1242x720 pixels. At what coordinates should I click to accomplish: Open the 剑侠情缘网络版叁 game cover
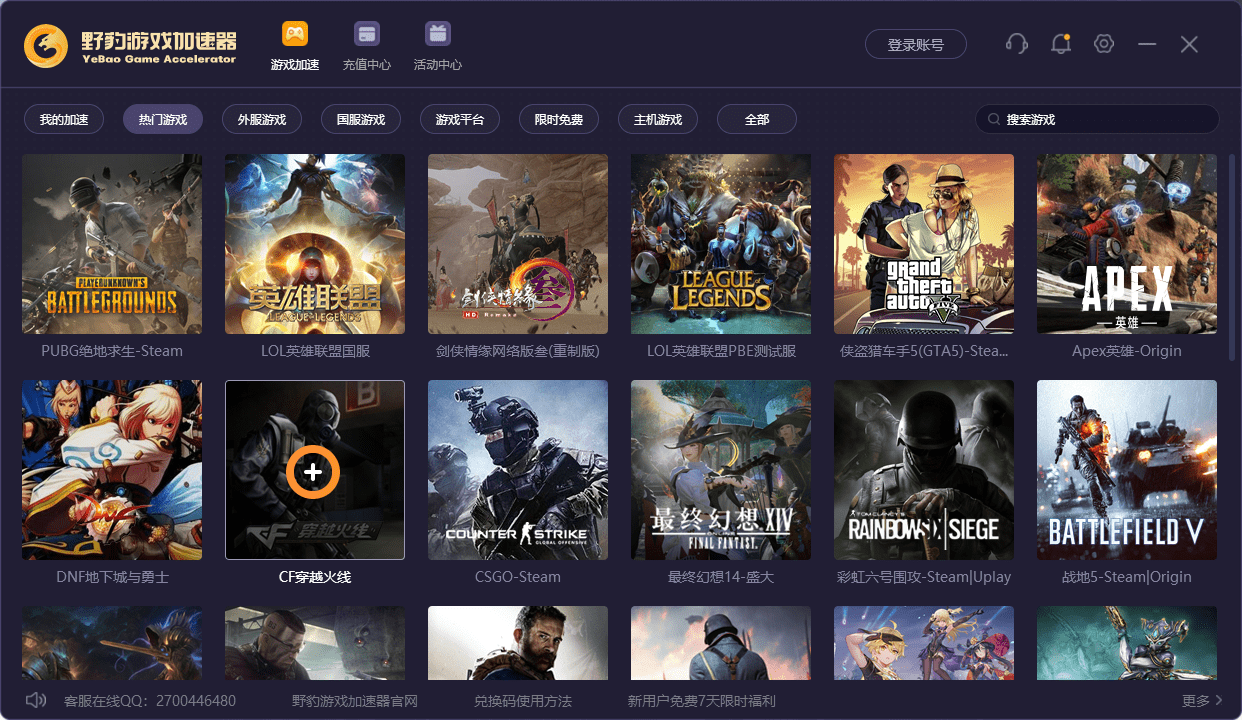[x=518, y=244]
